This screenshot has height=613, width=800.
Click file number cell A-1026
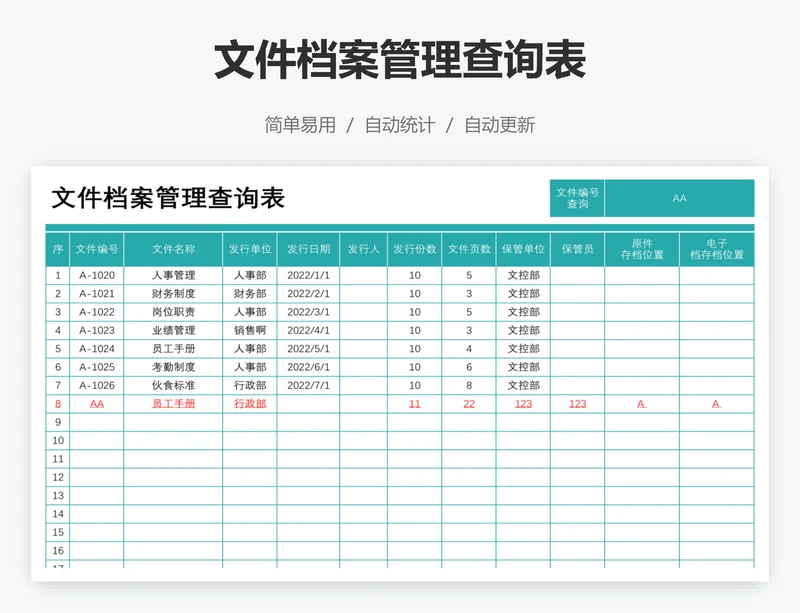pyautogui.click(x=97, y=386)
